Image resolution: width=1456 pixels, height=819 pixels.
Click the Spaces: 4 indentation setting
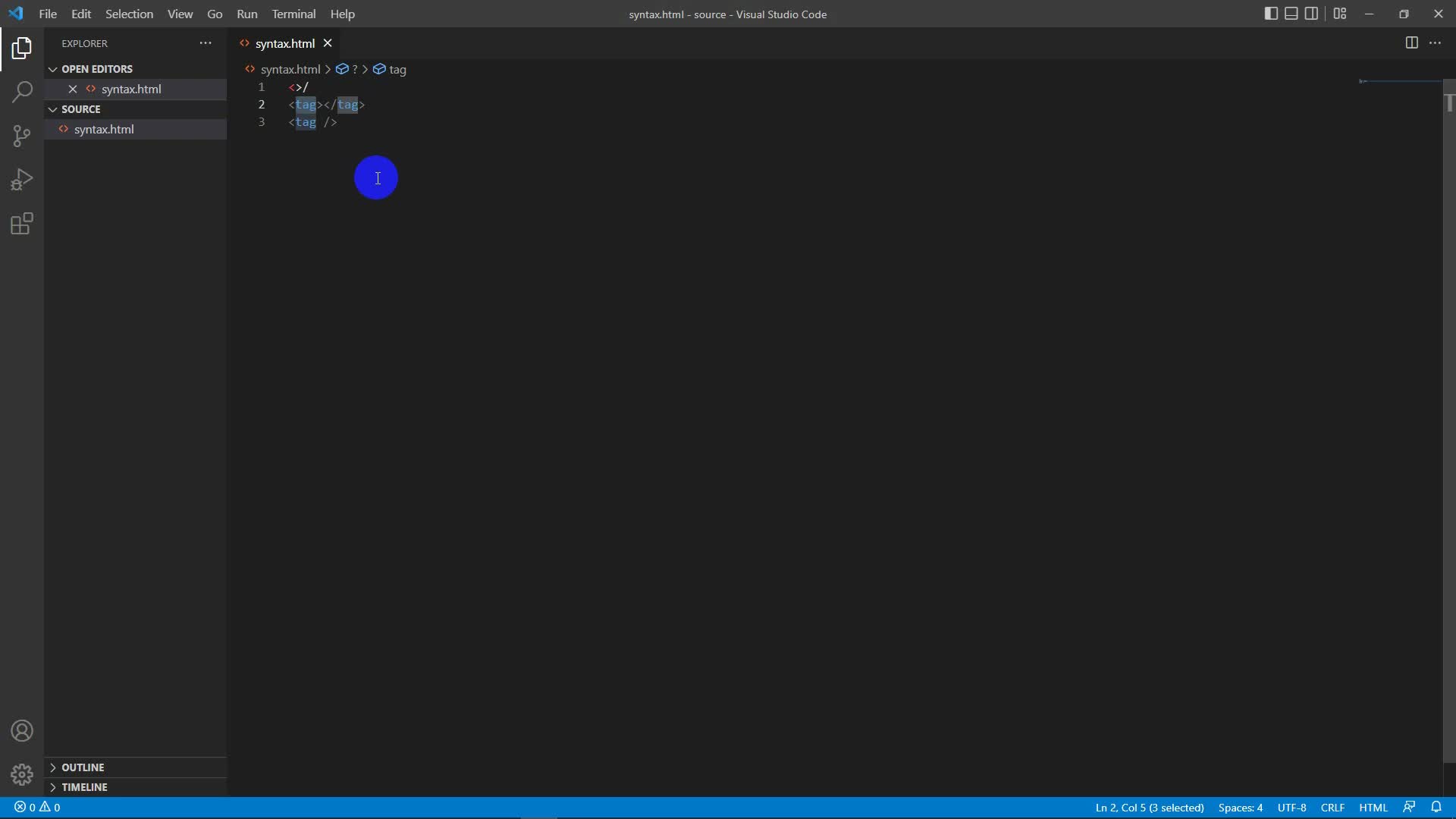click(x=1240, y=808)
